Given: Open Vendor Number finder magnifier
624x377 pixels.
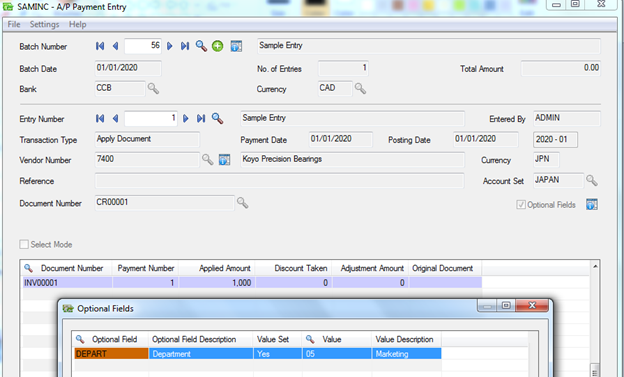Looking at the screenshot, I should point(207,160).
